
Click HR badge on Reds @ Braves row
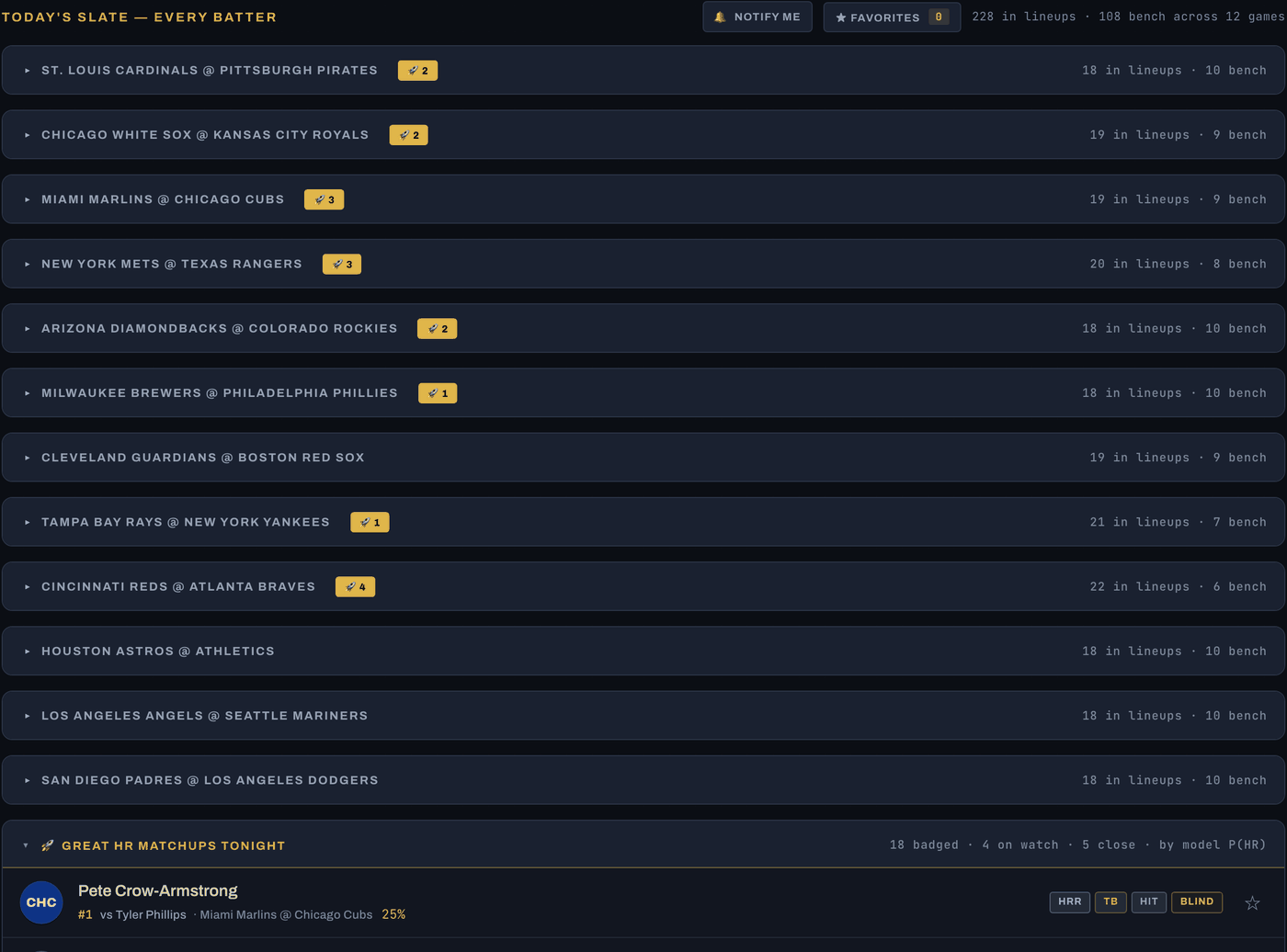[x=355, y=586]
